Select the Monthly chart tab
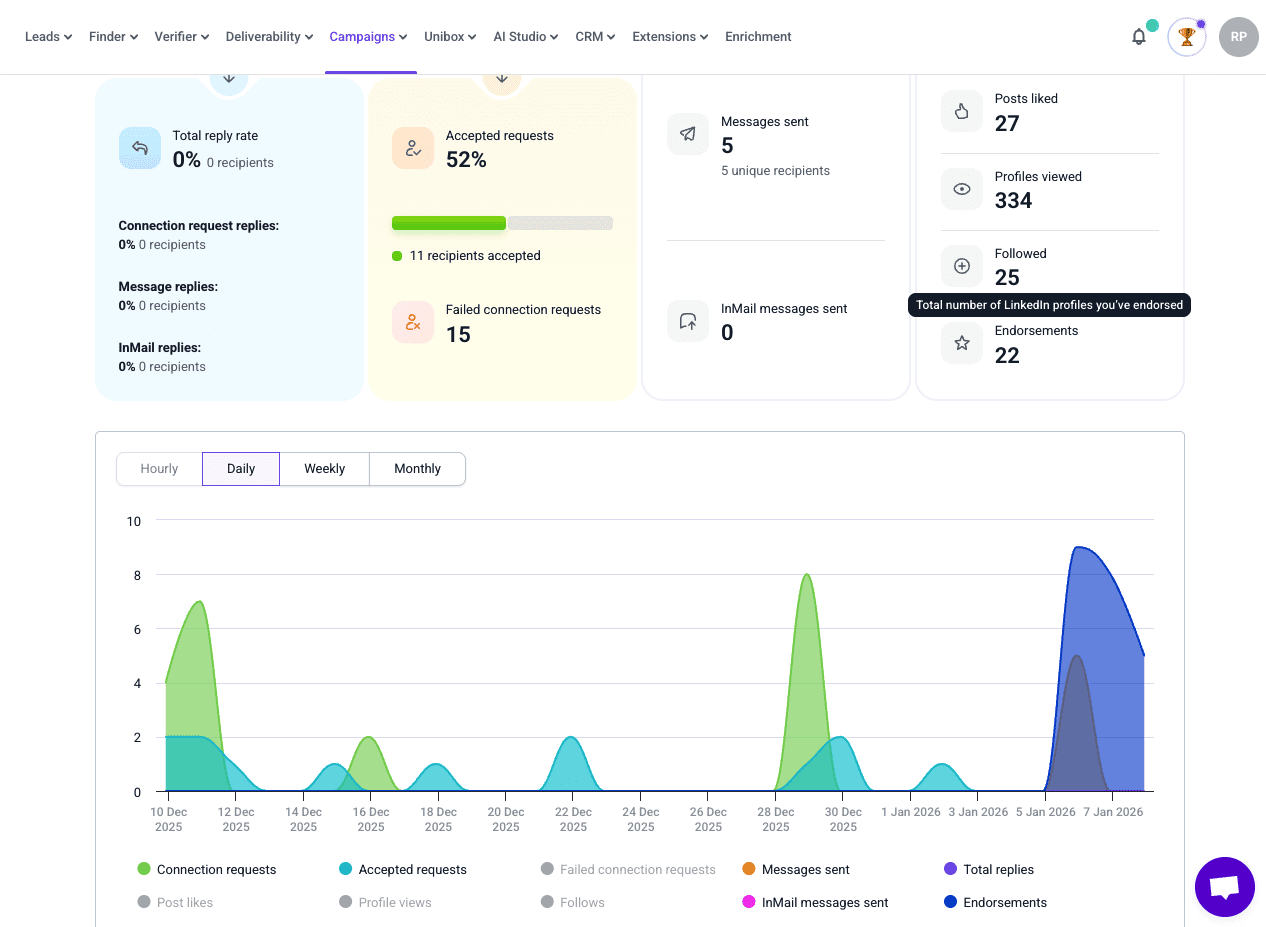This screenshot has height=927, width=1266. [x=417, y=469]
